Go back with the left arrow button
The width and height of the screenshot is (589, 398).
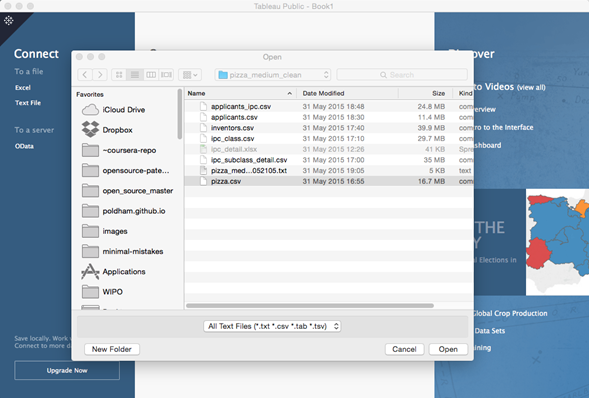[85, 75]
